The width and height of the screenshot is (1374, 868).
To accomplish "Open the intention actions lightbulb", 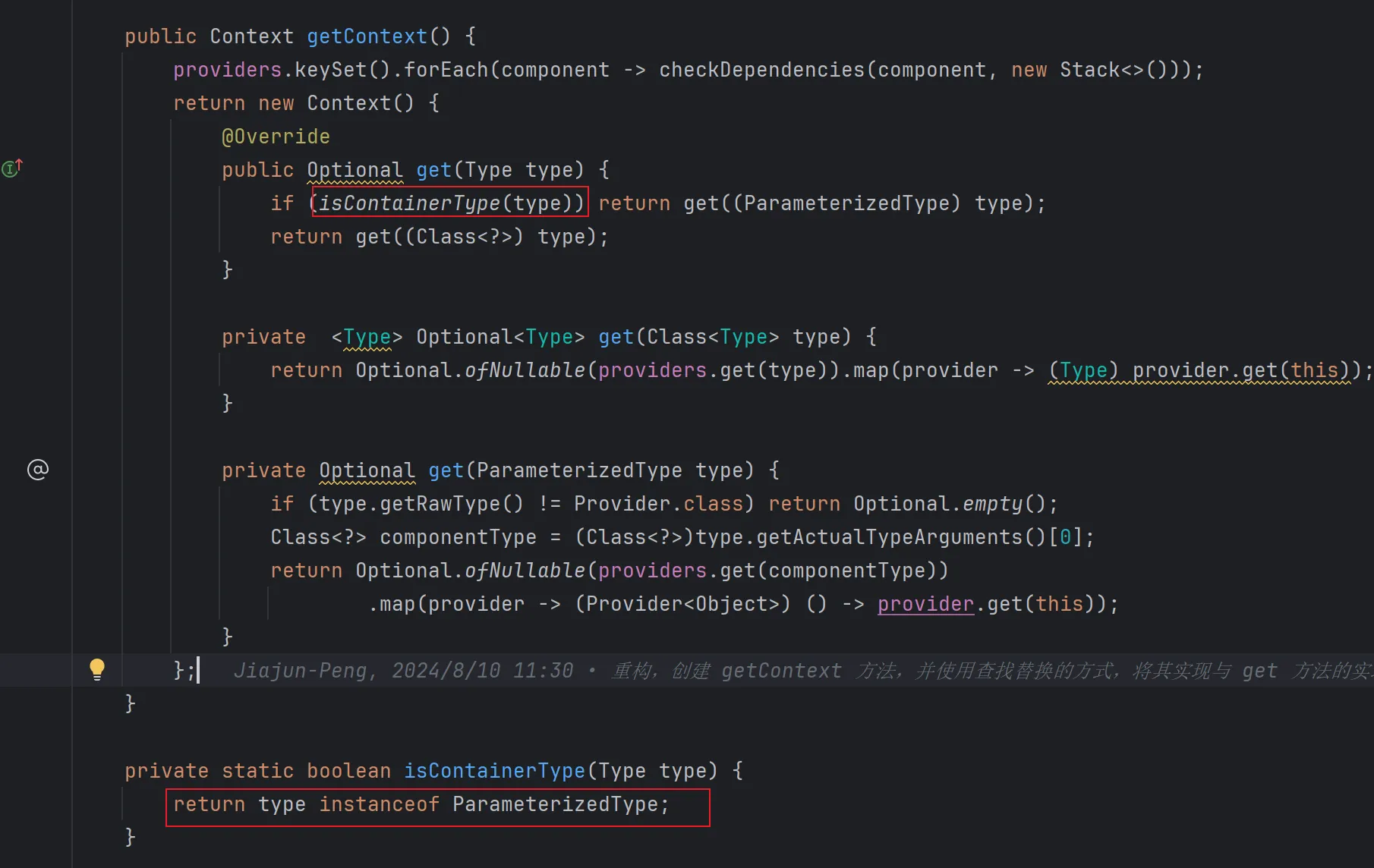I will [97, 669].
